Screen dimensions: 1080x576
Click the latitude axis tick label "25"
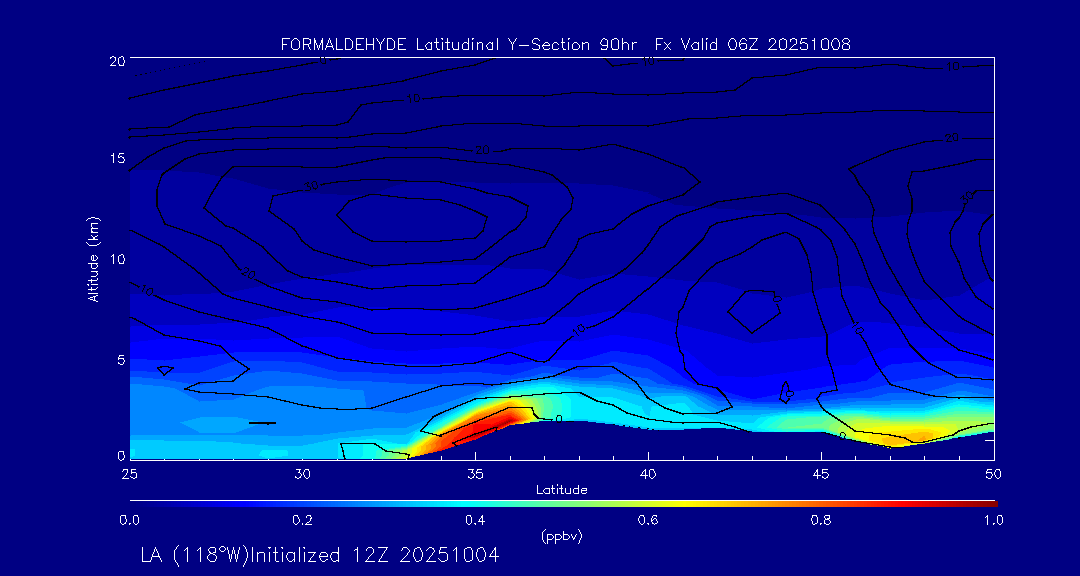pyautogui.click(x=129, y=474)
